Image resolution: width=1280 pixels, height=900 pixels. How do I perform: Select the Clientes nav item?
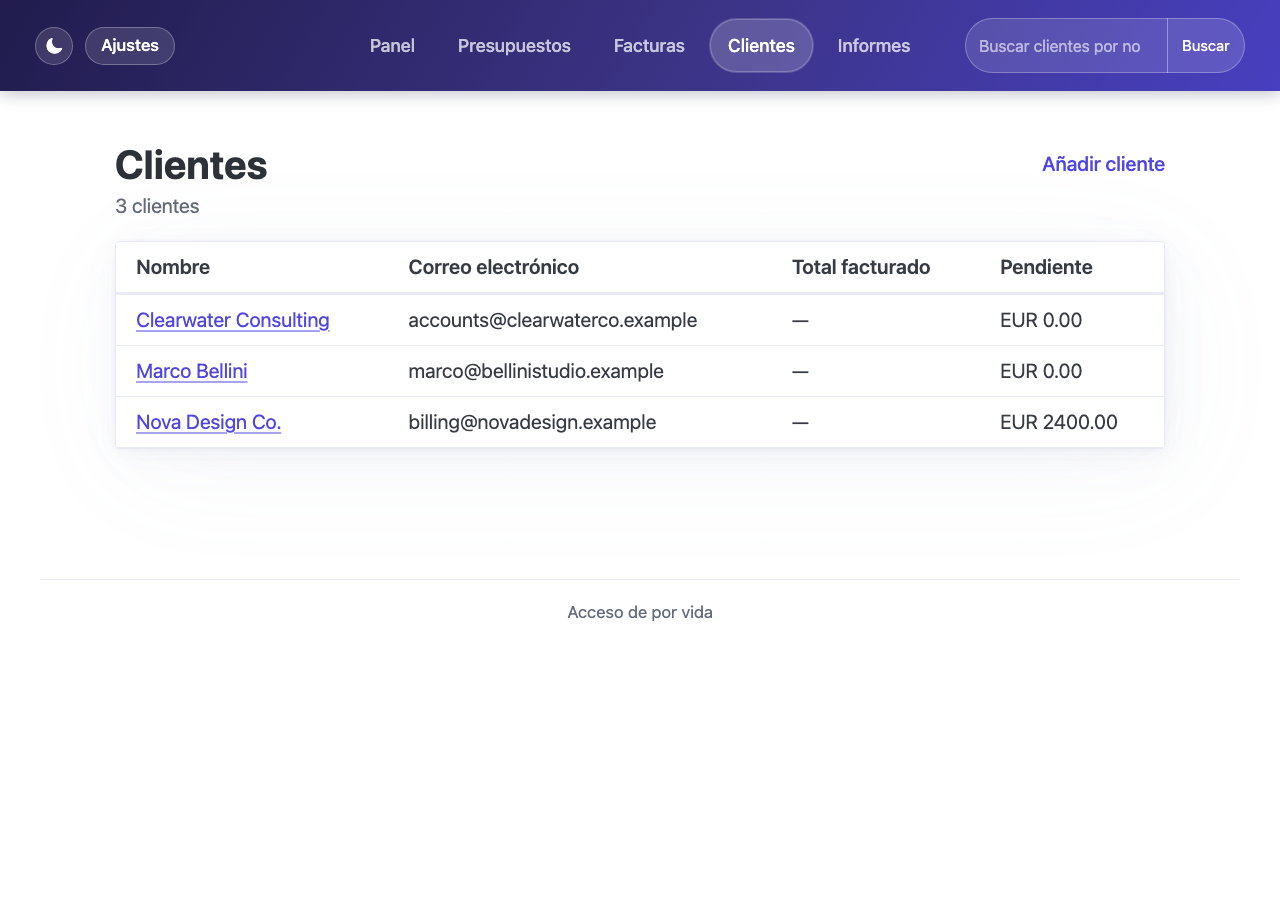pos(761,46)
